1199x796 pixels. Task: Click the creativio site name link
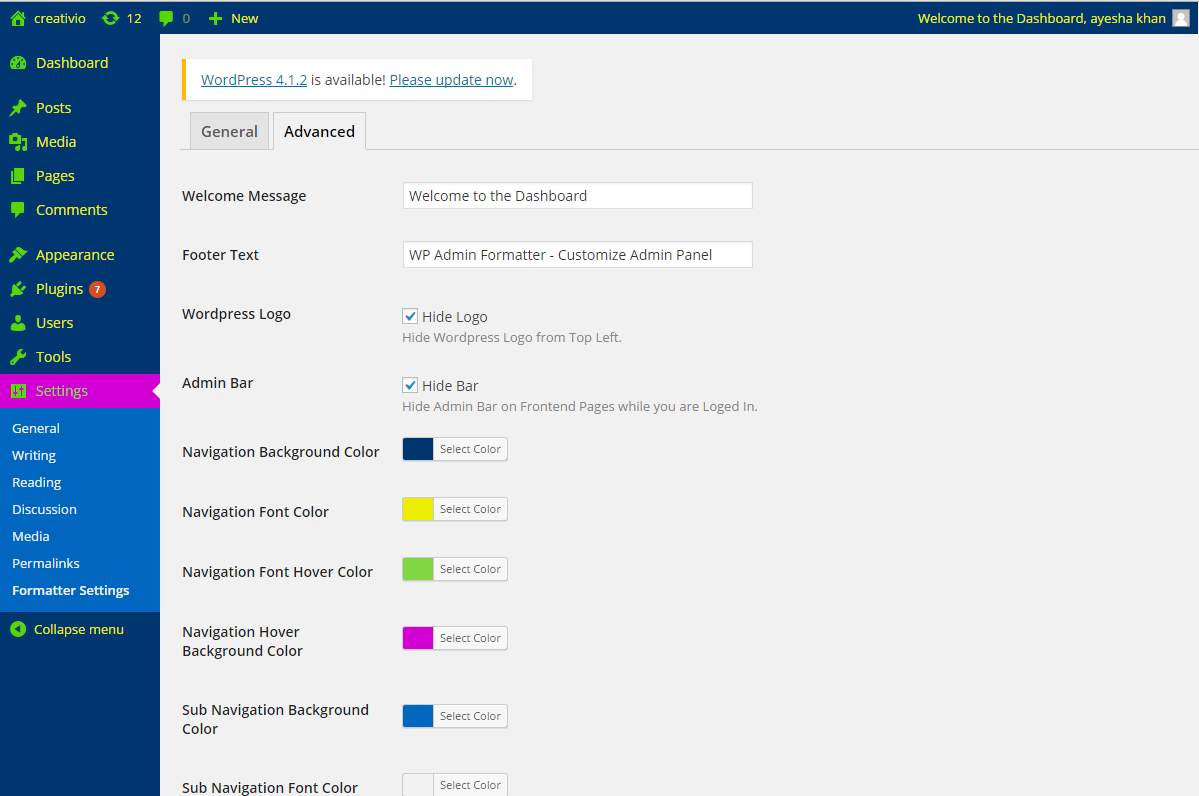coord(60,18)
